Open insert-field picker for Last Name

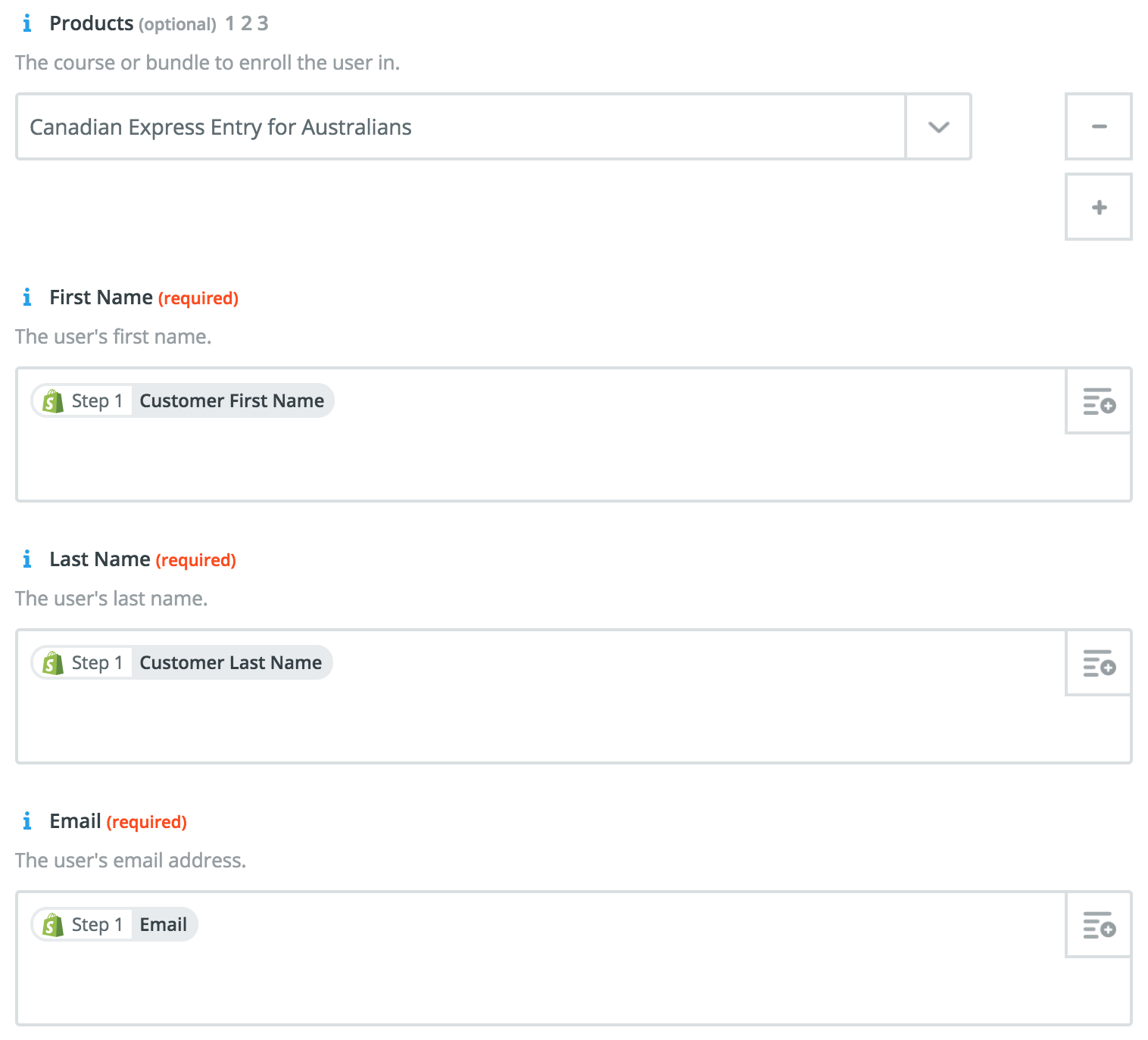tap(1099, 663)
